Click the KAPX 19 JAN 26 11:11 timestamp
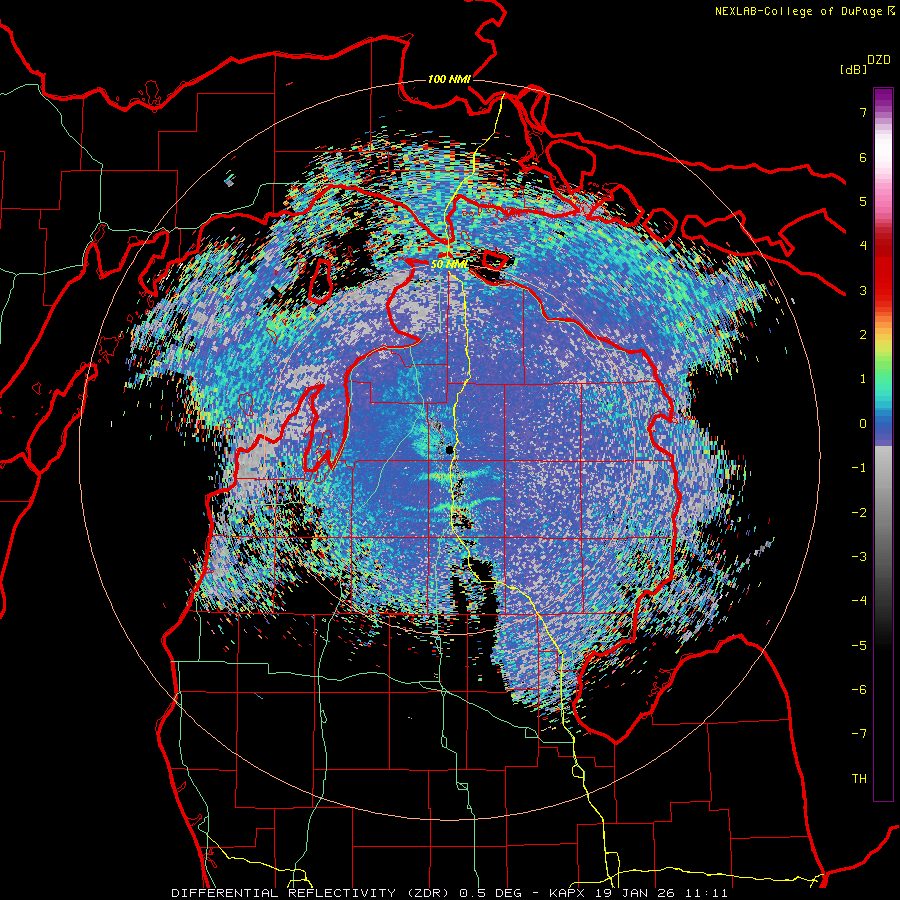This screenshot has height=900, width=900. (638, 893)
